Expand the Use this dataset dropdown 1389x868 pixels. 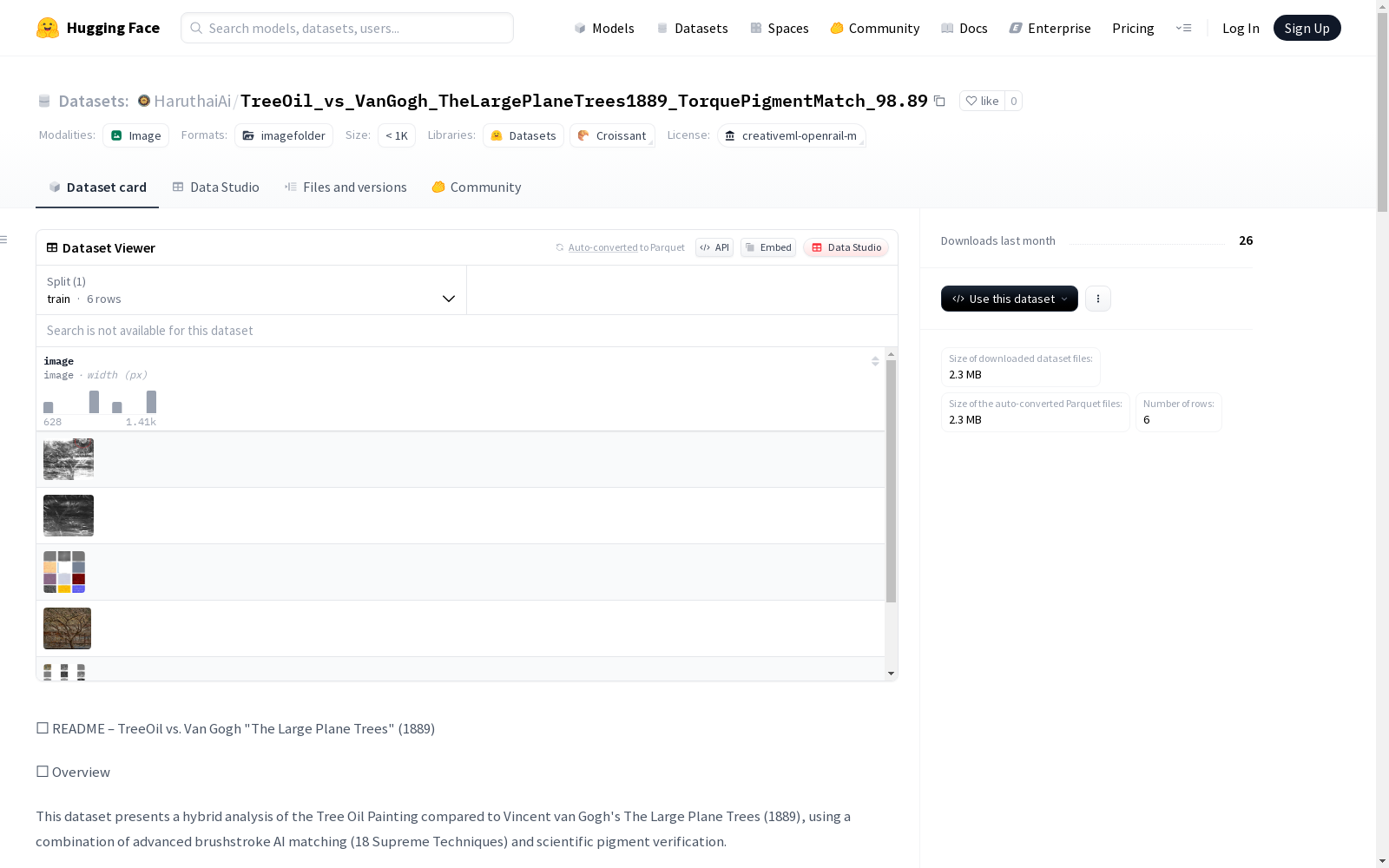[x=1010, y=299]
